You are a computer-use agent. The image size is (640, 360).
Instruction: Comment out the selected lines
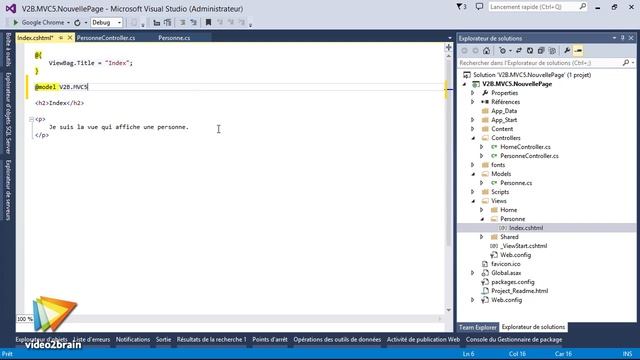[183, 23]
